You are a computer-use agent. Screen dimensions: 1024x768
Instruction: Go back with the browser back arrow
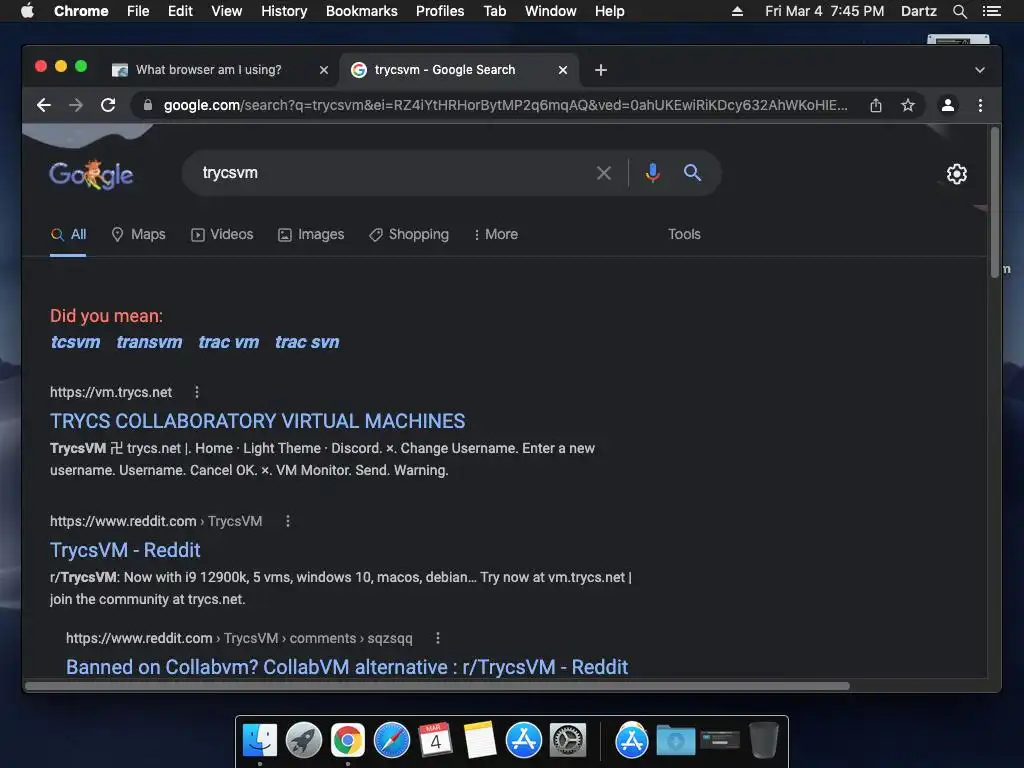[x=44, y=105]
